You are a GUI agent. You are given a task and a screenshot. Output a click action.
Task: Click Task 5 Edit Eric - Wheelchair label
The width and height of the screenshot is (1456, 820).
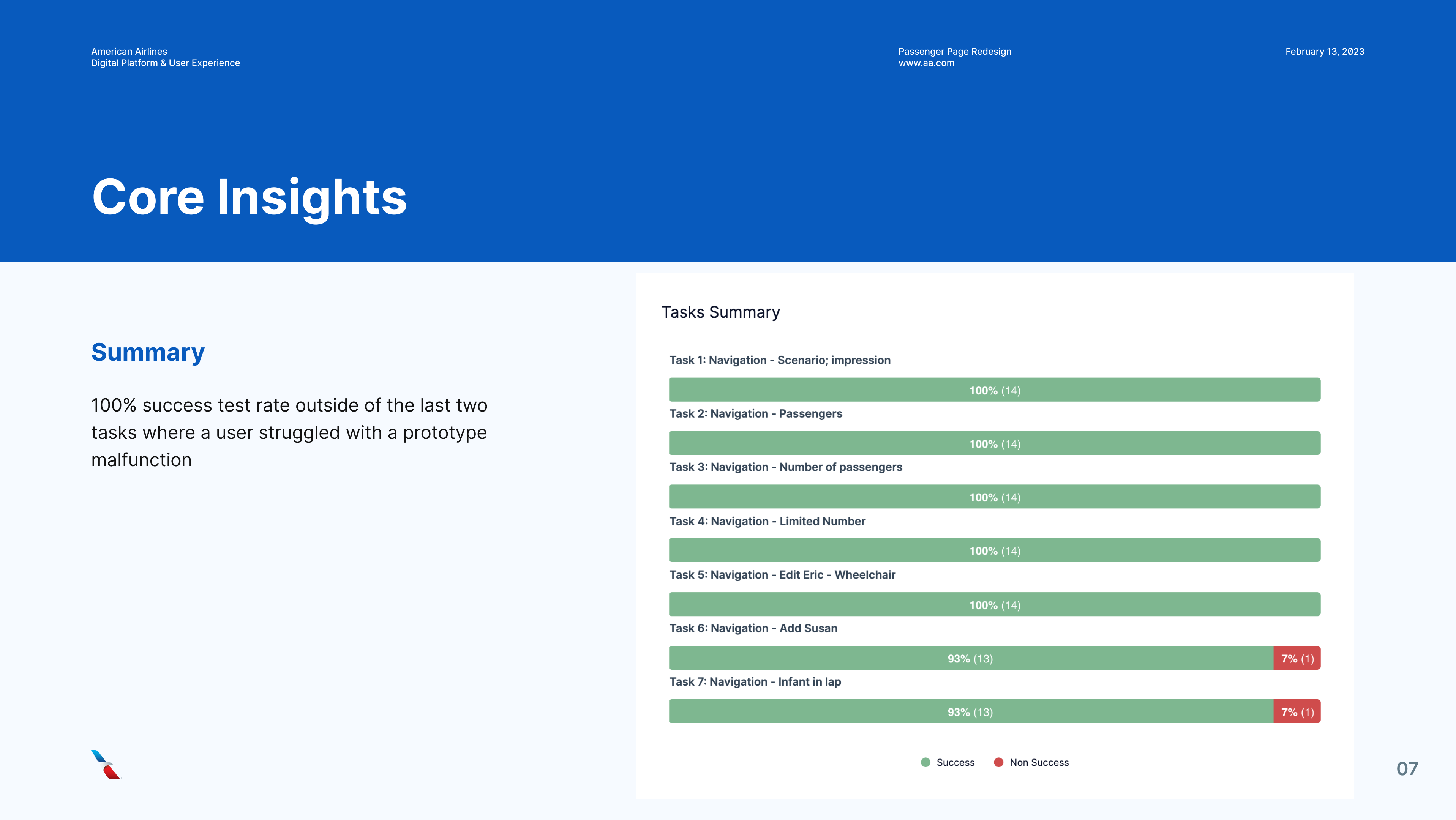pyautogui.click(x=782, y=575)
